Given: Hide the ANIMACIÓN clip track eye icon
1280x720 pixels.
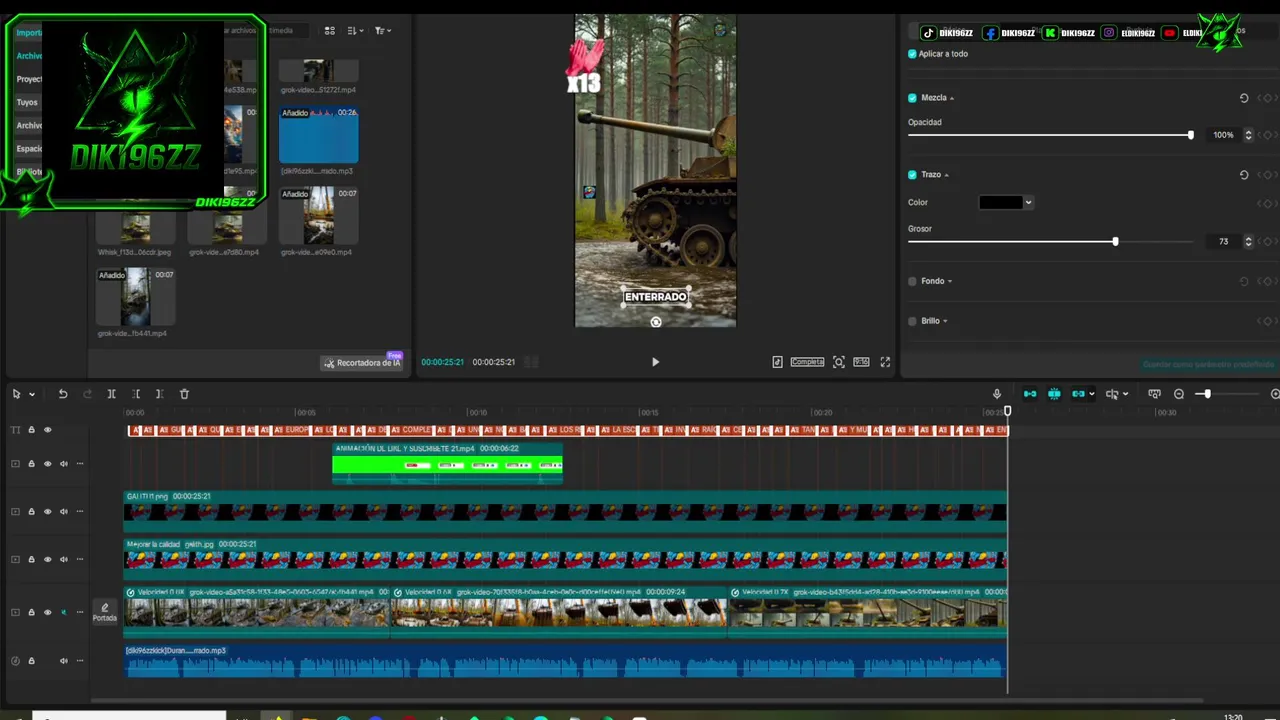Looking at the screenshot, I should tap(47, 464).
